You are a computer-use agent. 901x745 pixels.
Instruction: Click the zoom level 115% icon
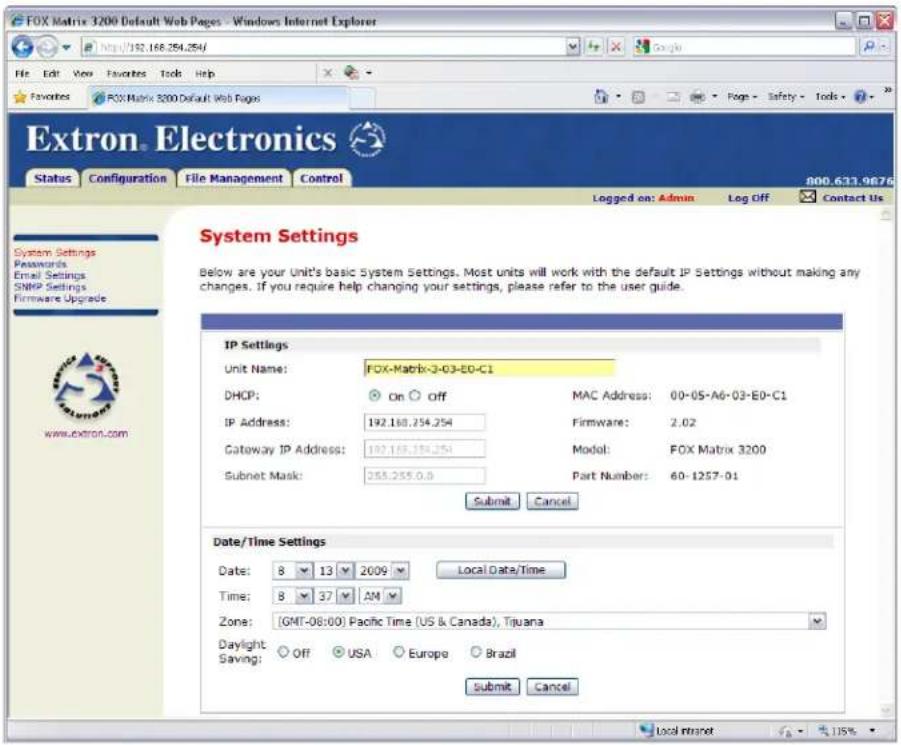pyautogui.click(x=823, y=731)
